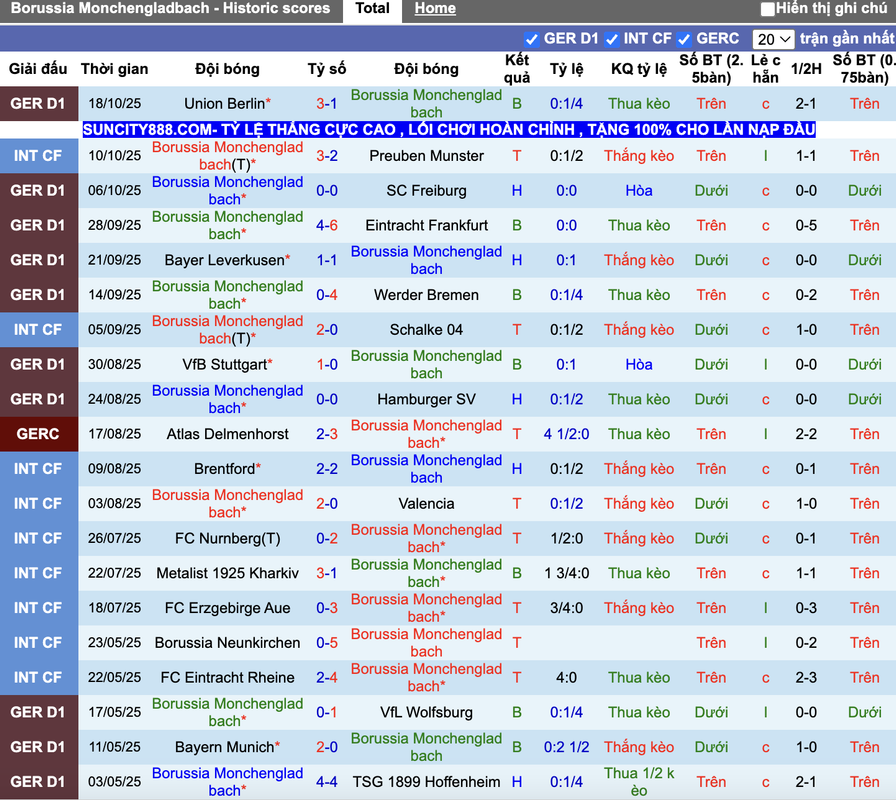This screenshot has height=800, width=896.
Task: Select FC Erzgebirge Aue team name
Action: click(x=227, y=609)
